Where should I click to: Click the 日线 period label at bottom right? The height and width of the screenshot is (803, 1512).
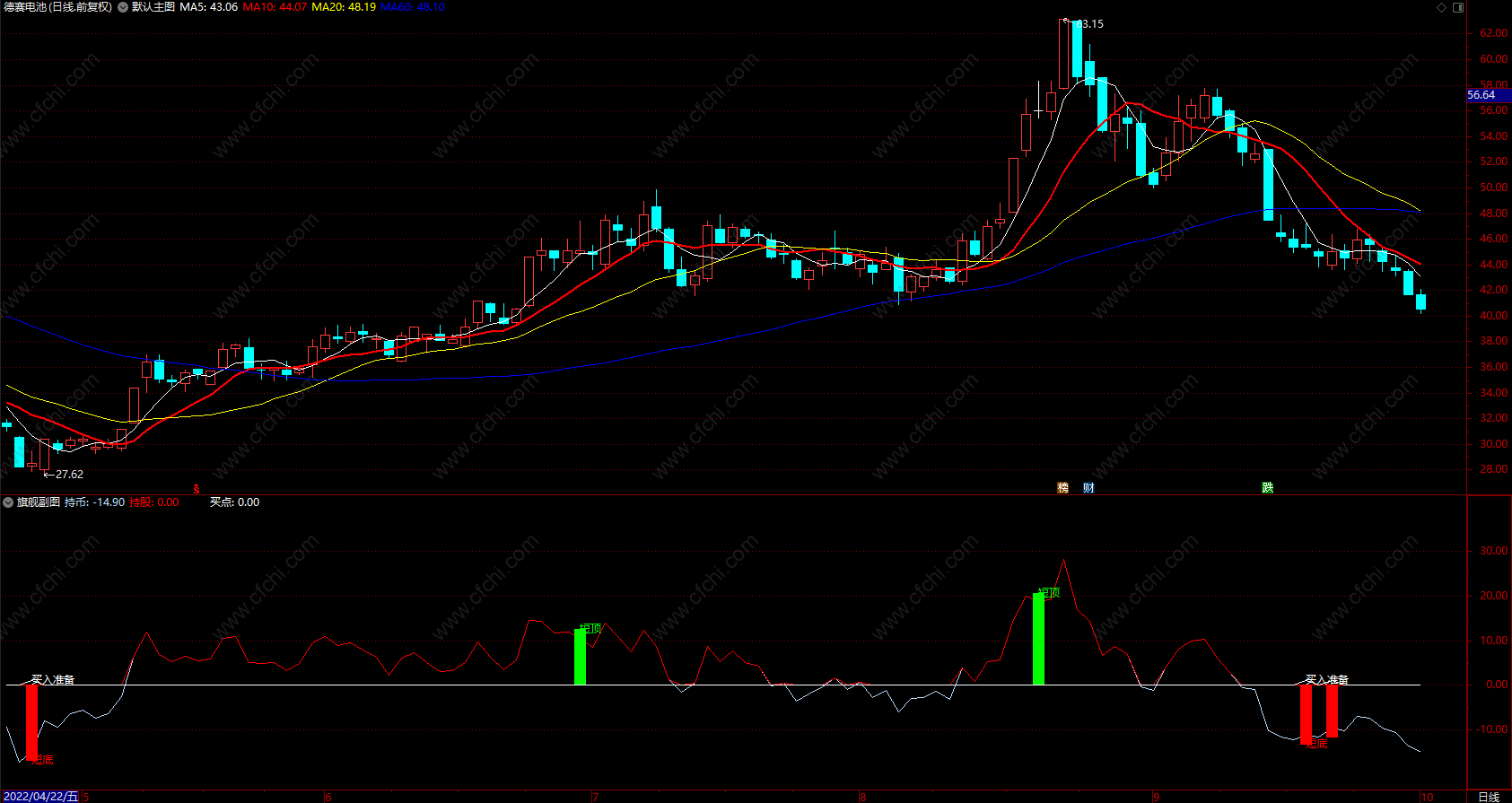[1489, 797]
